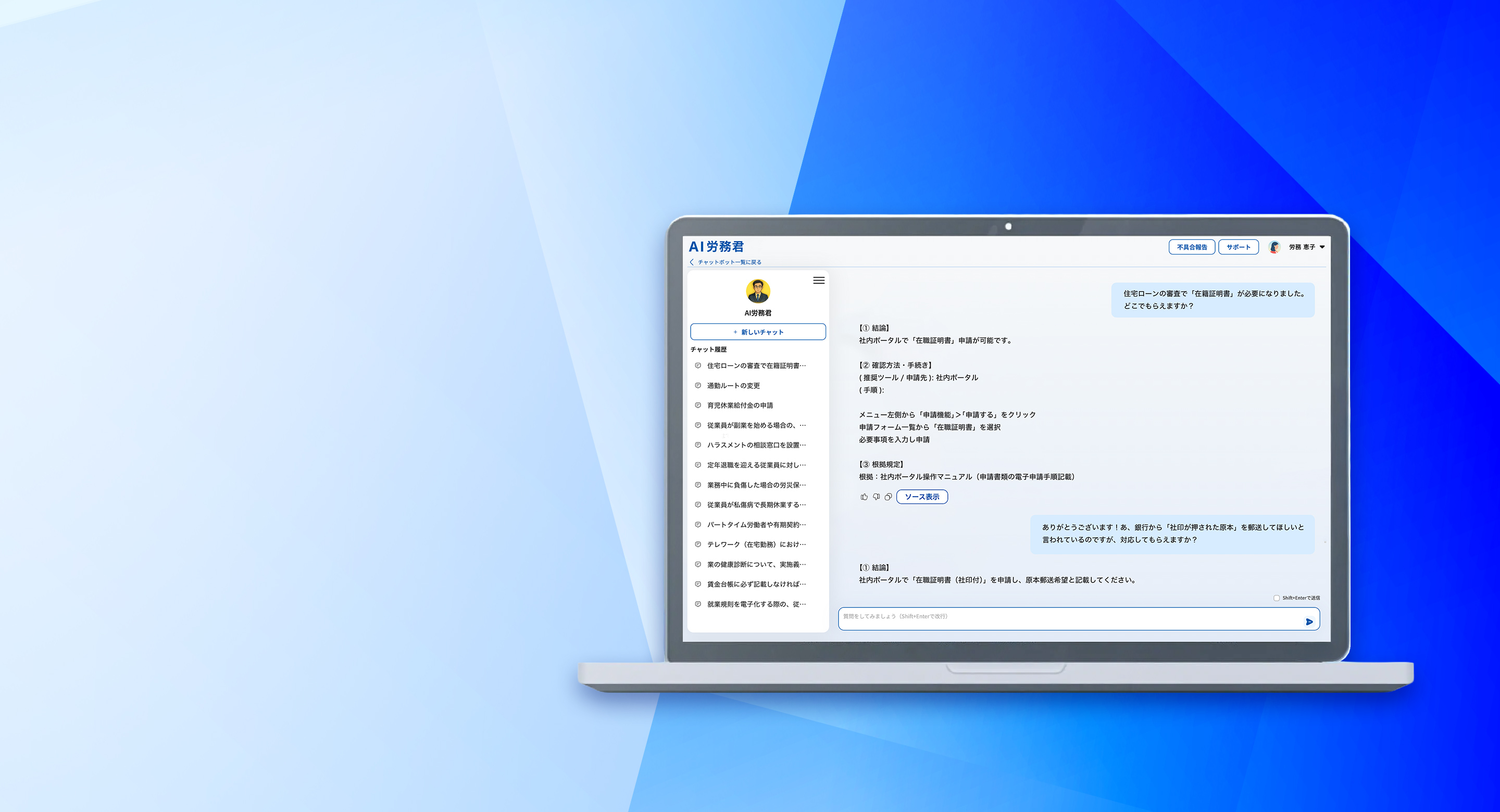Image resolution: width=1500 pixels, height=812 pixels.
Task: Click the question input text field
Action: [1066, 618]
